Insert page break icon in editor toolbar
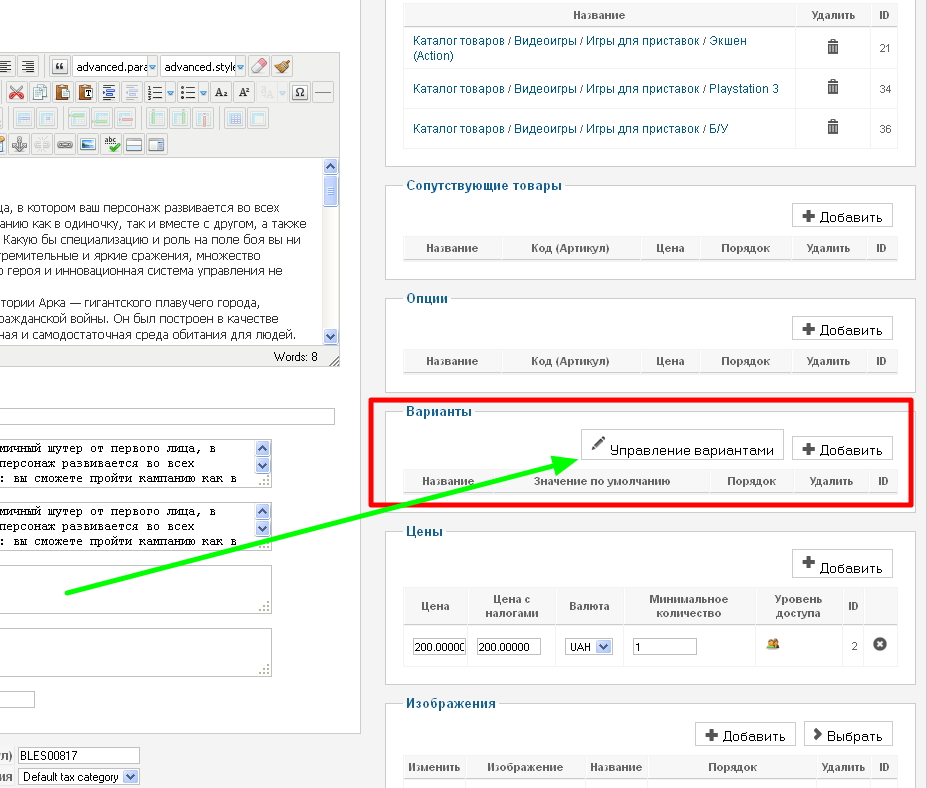927x788 pixels. click(134, 144)
